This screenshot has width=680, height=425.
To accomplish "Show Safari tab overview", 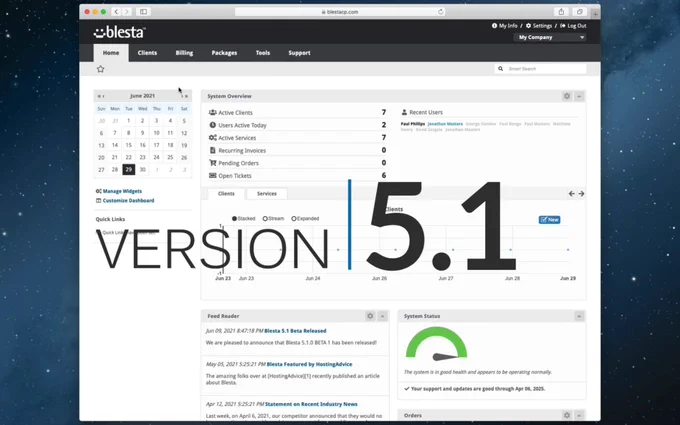I will pos(580,12).
